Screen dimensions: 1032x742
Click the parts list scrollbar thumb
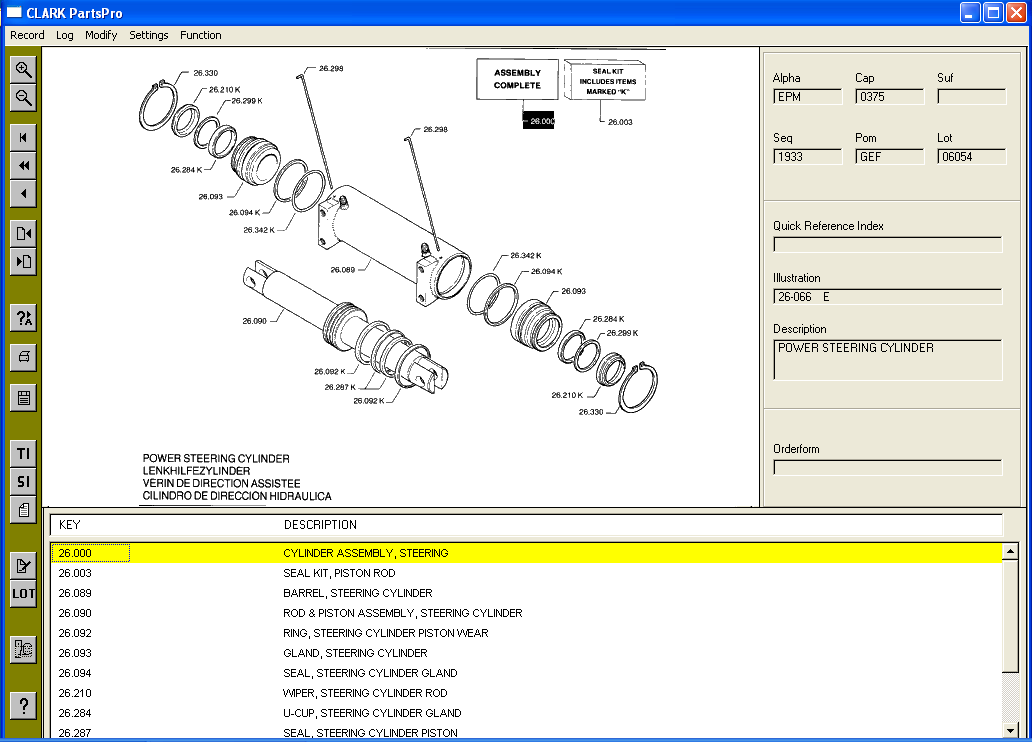(x=1010, y=616)
